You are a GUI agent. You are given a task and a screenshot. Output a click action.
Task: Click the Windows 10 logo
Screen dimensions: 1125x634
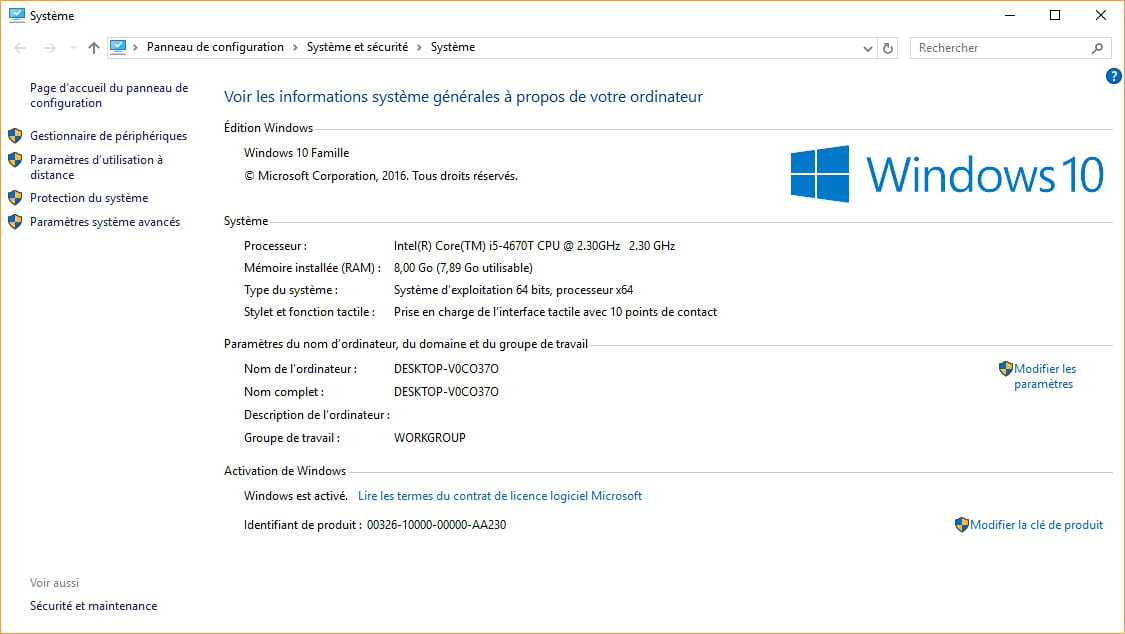click(x=947, y=174)
